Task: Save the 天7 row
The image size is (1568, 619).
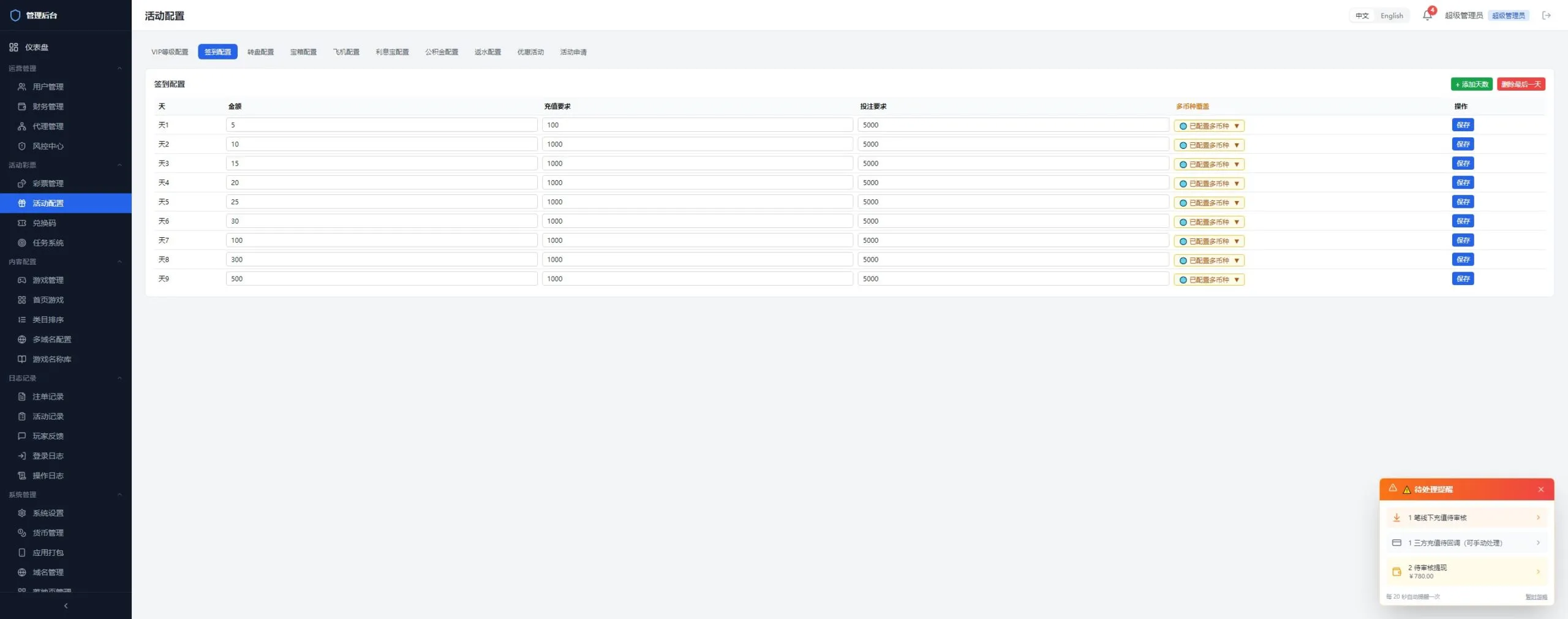Action: pyautogui.click(x=1463, y=240)
